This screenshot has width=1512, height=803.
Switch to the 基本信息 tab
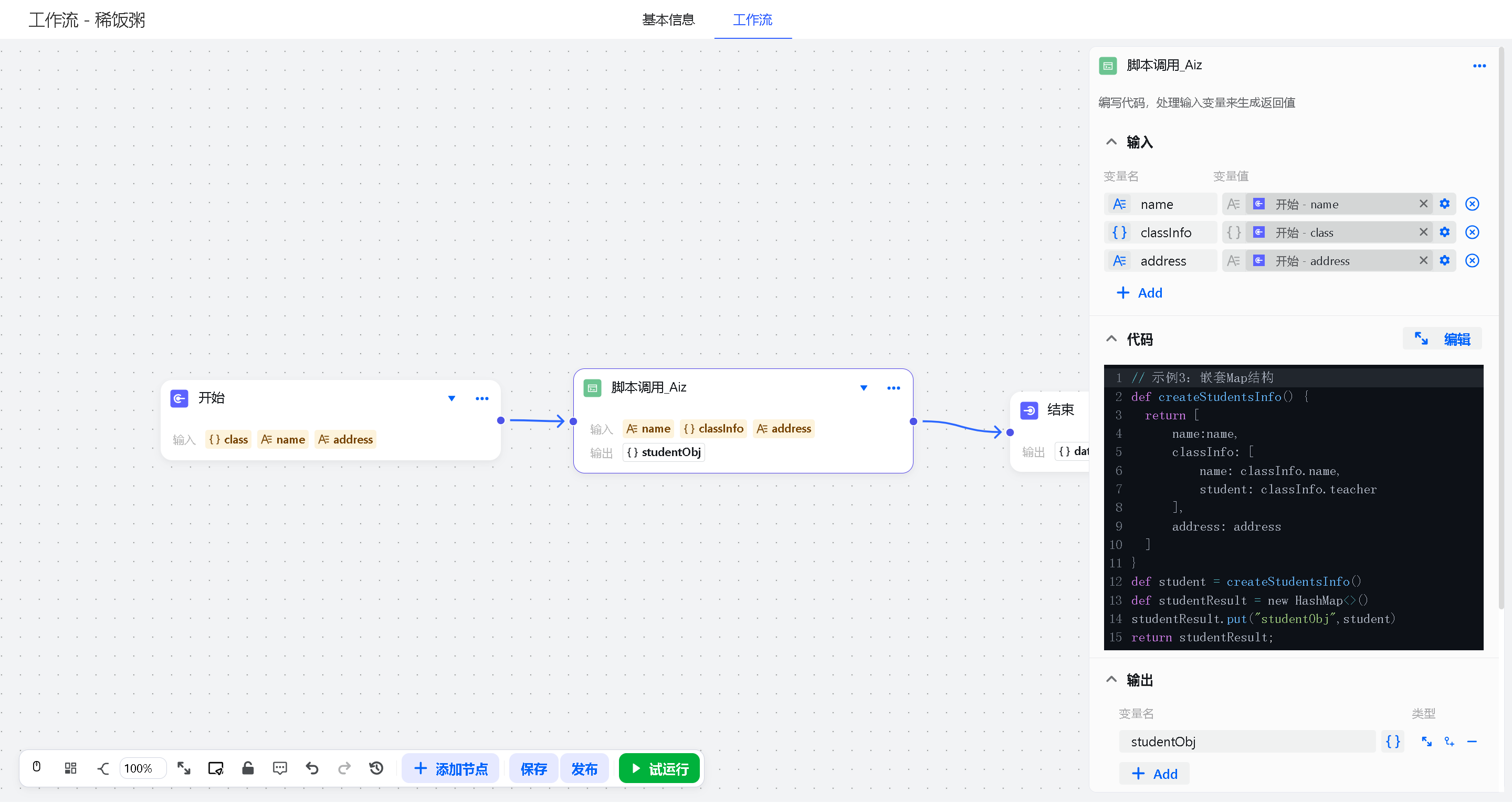coord(668,20)
